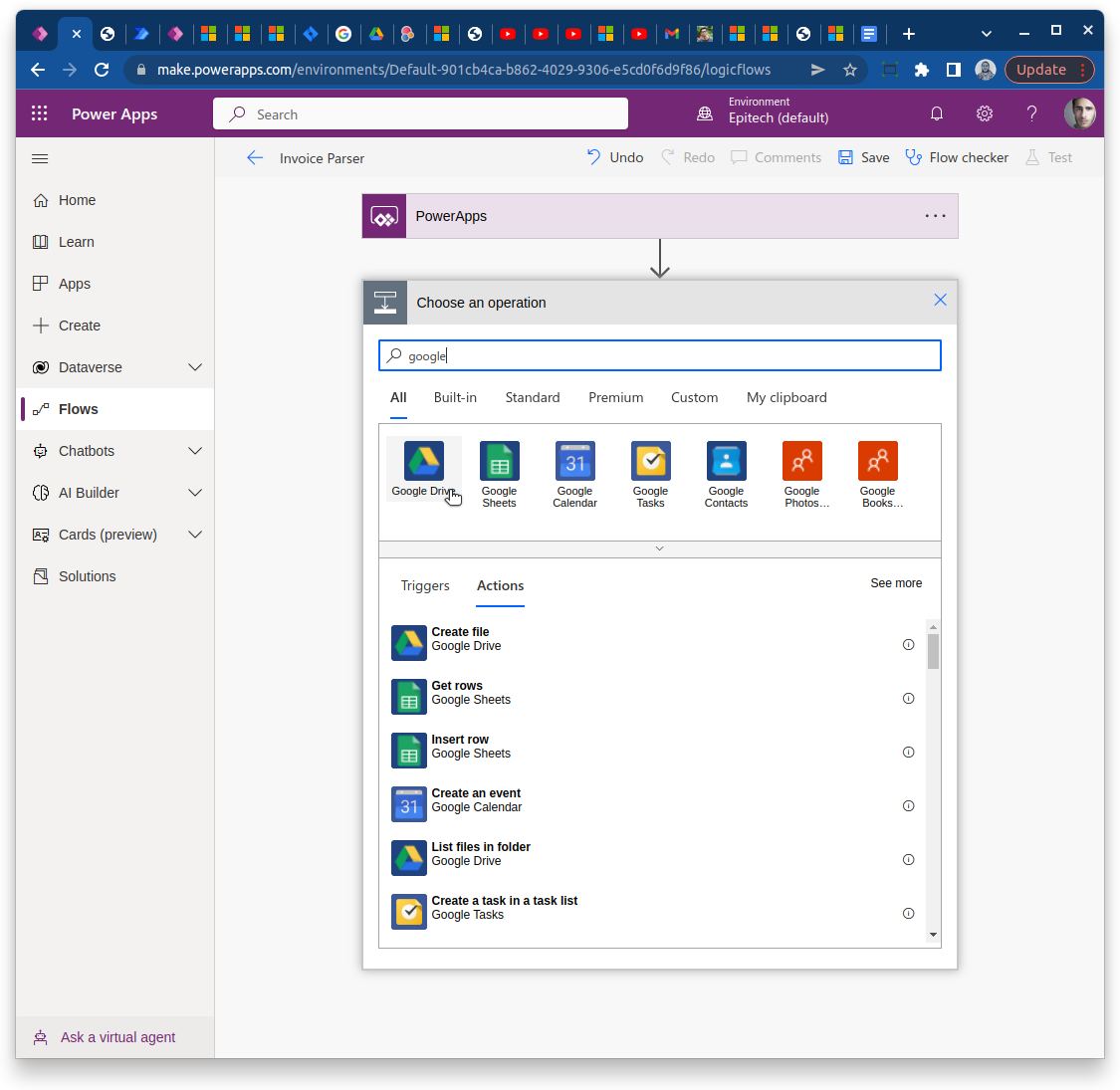Open the browser tab search dropdown

coord(987,34)
